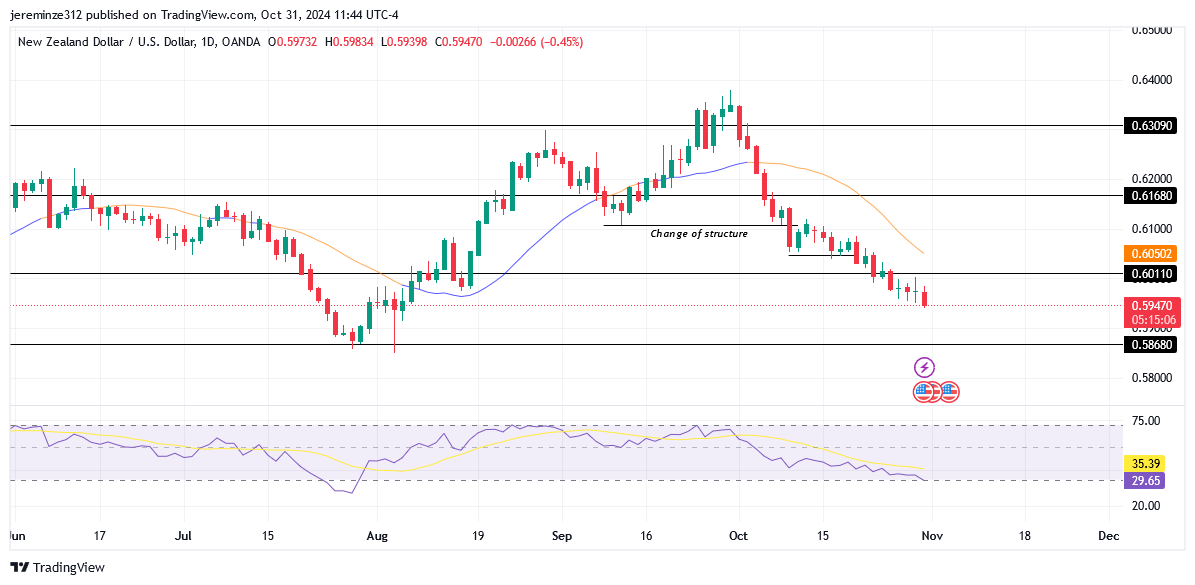Click the purple 29.65 RSI value label
The image size is (1195, 585).
[x=1143, y=480]
